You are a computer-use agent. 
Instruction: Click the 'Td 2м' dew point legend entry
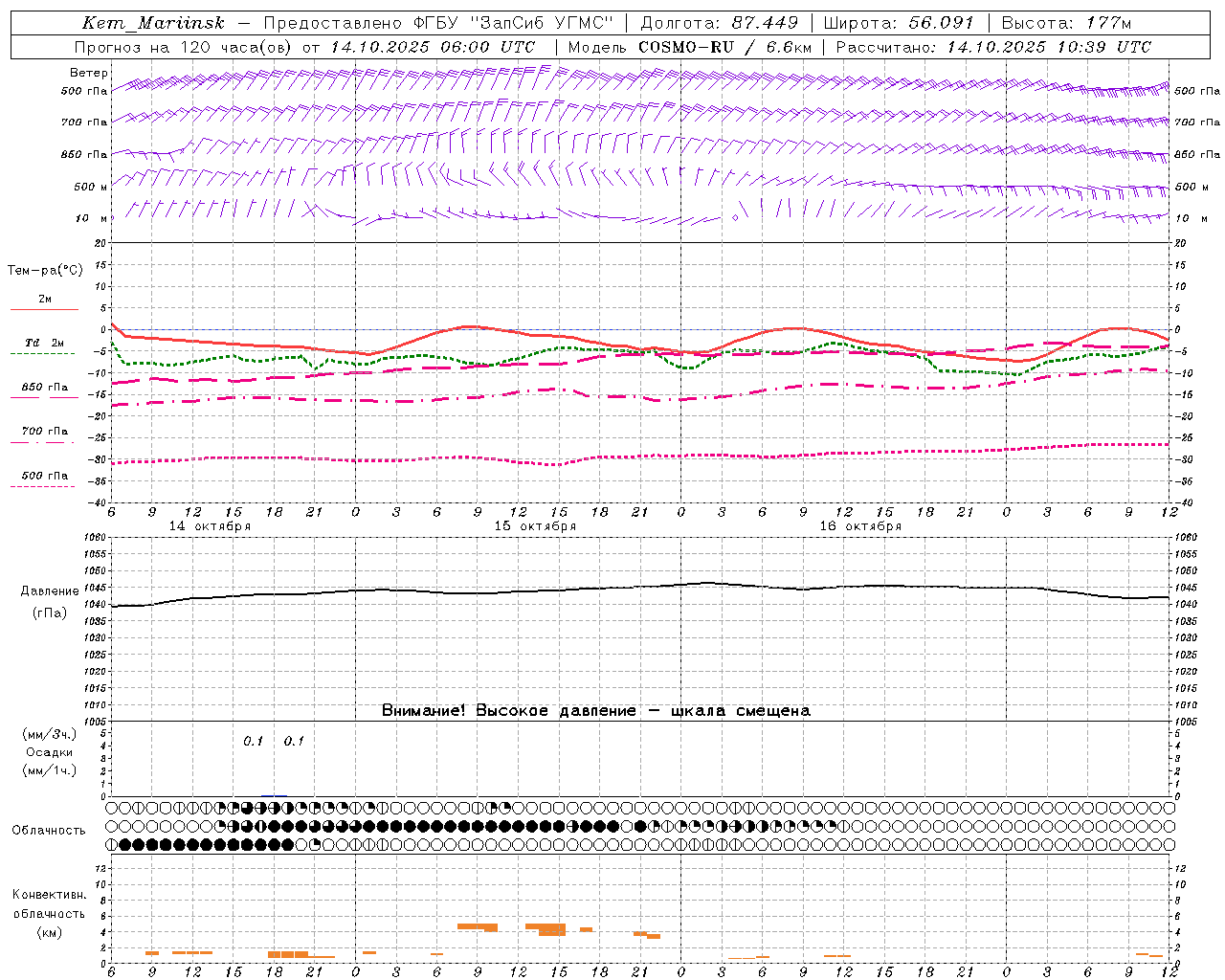click(x=45, y=343)
